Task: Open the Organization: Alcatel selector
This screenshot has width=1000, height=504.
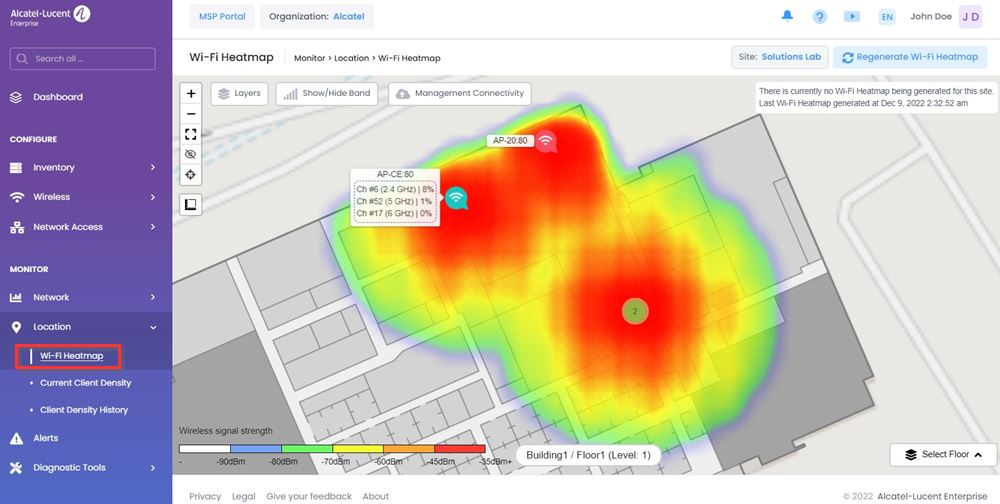Action: coord(316,17)
